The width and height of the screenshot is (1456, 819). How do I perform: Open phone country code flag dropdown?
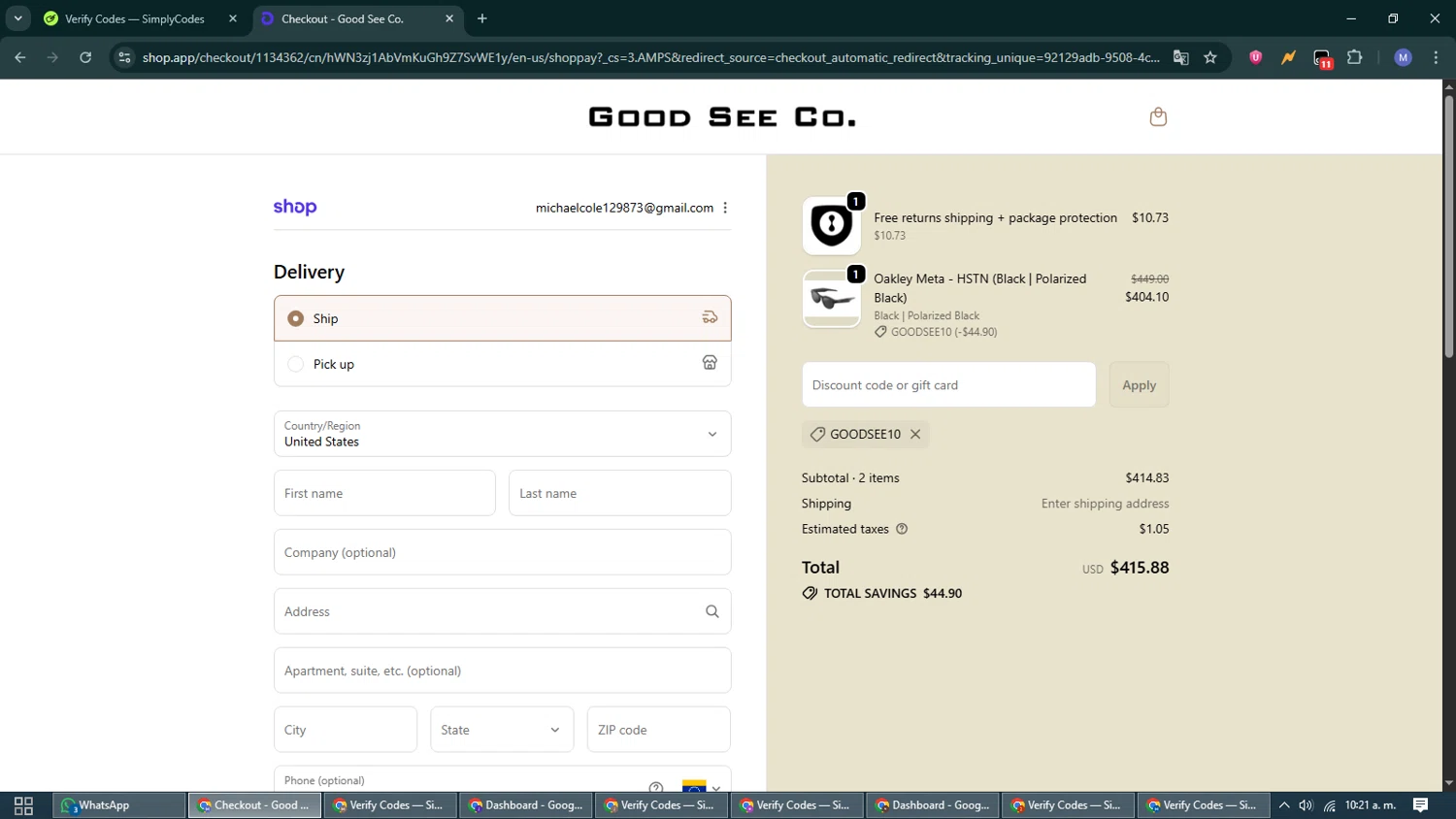click(x=701, y=787)
